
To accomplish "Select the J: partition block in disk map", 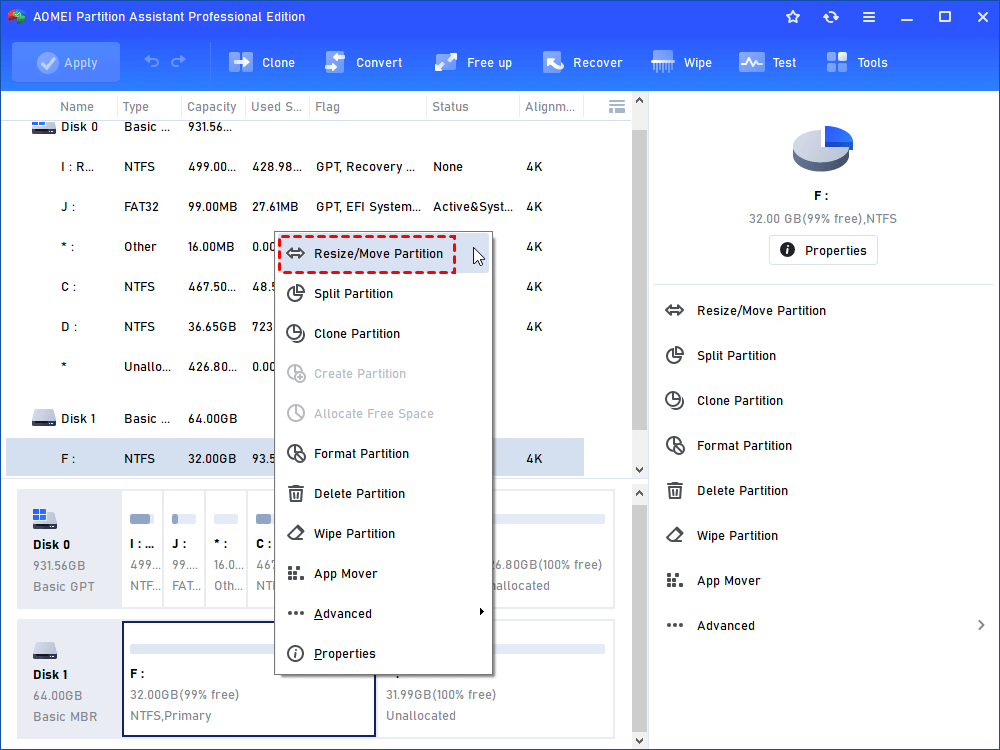I will click(x=184, y=549).
